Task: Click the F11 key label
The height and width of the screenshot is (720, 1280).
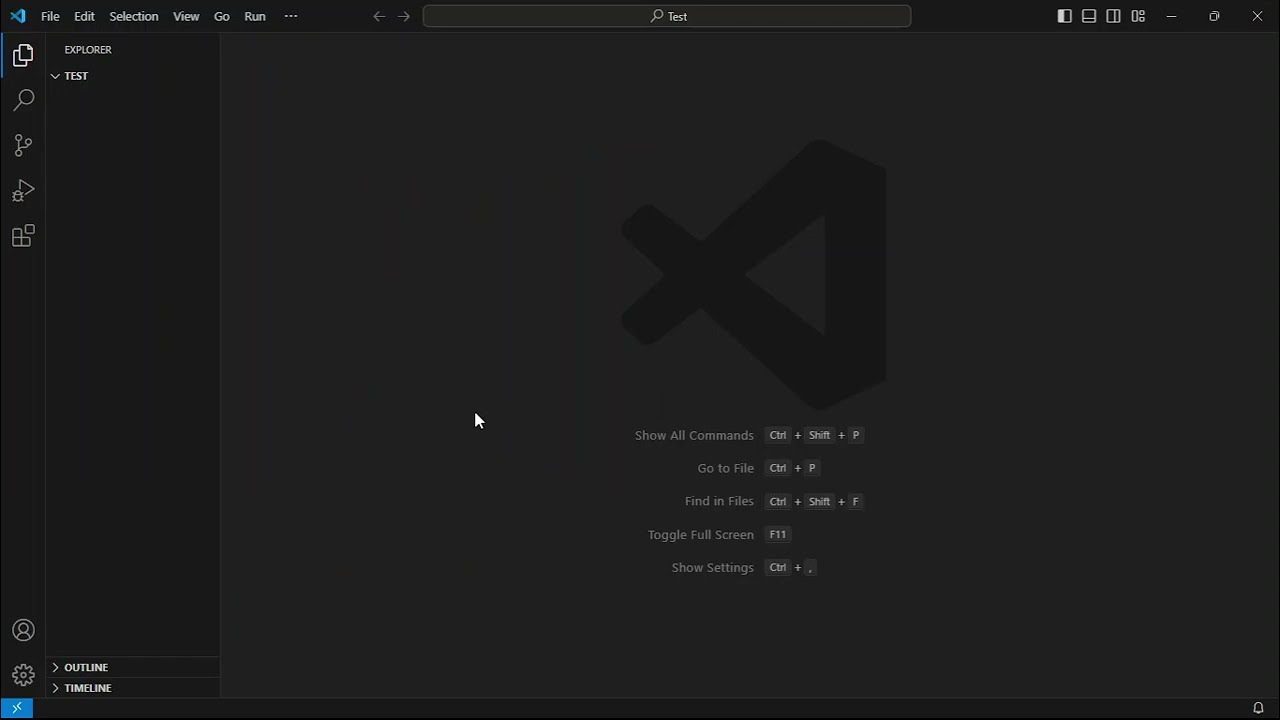Action: [778, 535]
